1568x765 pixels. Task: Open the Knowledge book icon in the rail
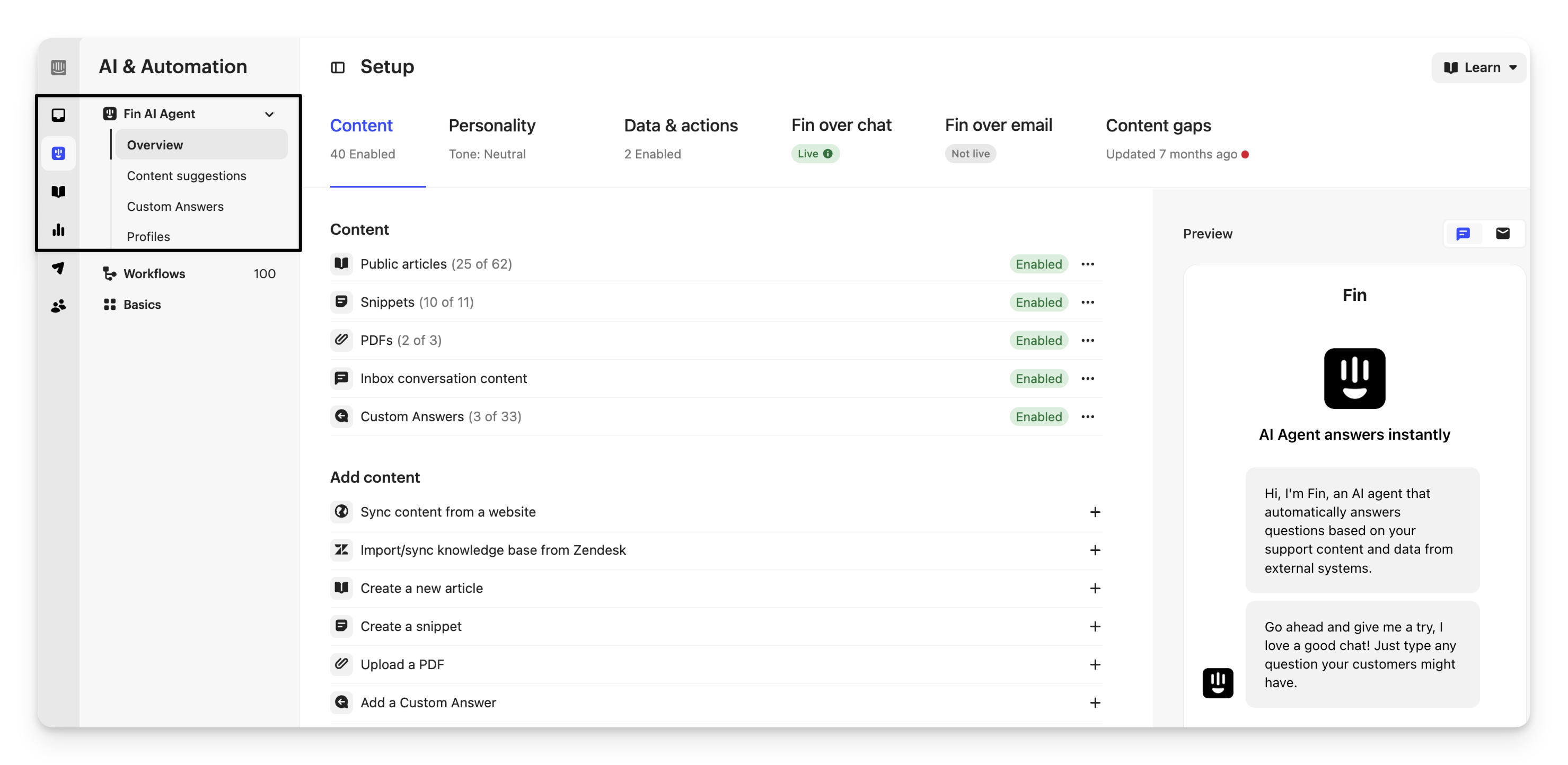58,192
